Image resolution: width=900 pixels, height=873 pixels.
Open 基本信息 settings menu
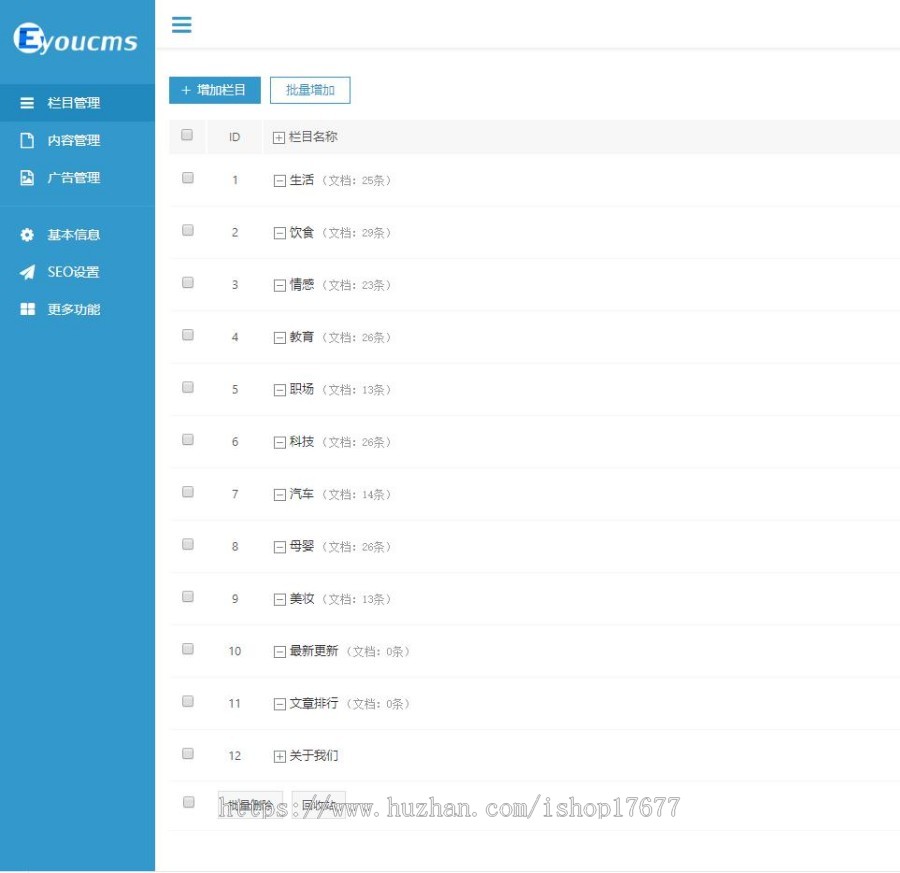[77, 235]
